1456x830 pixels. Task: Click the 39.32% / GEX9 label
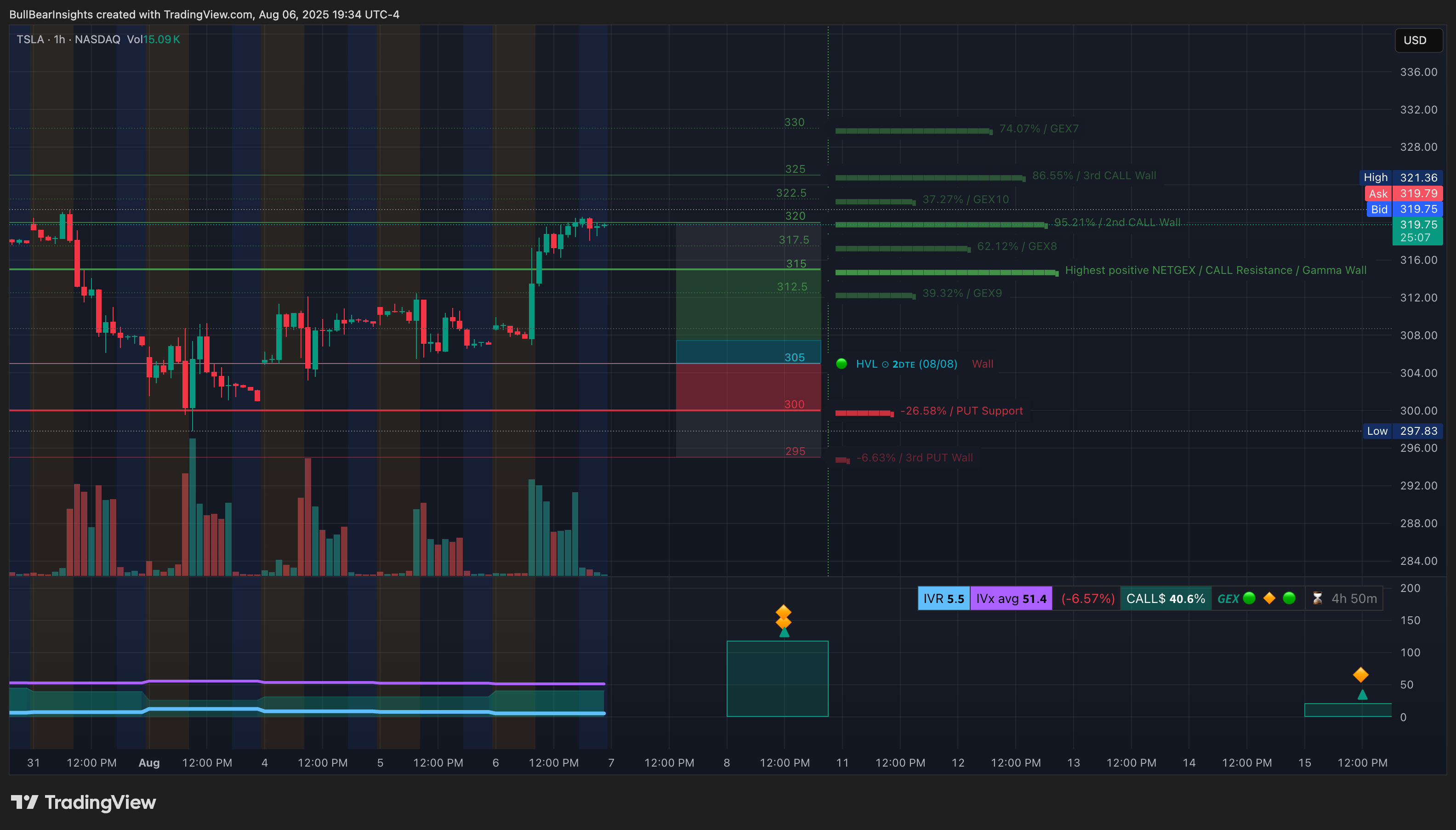coord(962,293)
